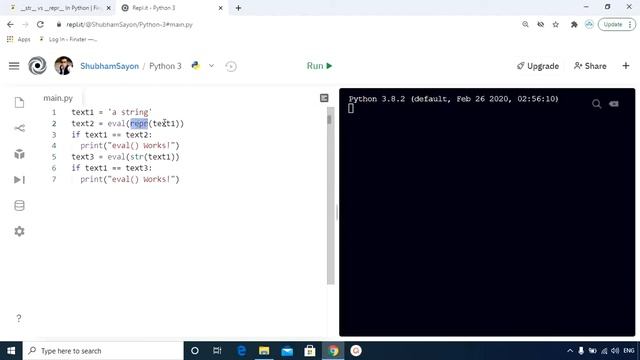Image resolution: width=640 pixels, height=360 pixels.
Task: Open ShubhamSayon username link
Action: (x=109, y=66)
